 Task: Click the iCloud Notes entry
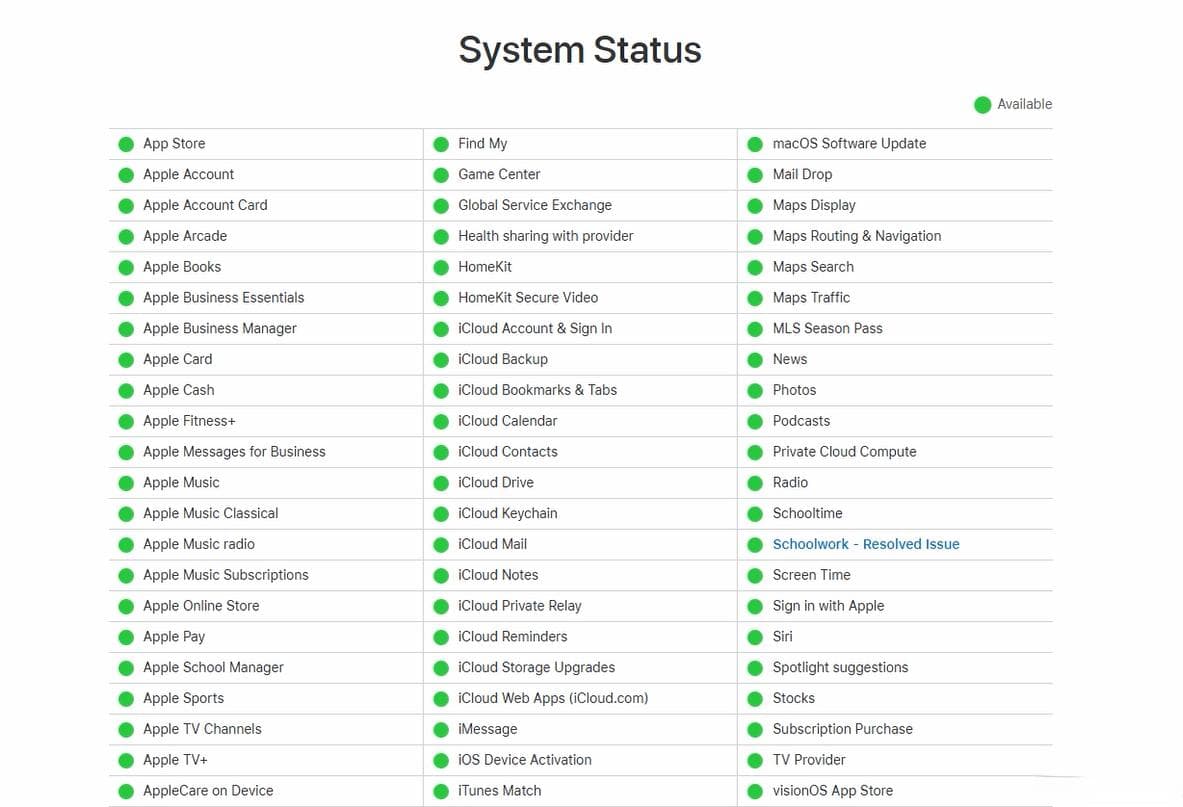tap(498, 575)
